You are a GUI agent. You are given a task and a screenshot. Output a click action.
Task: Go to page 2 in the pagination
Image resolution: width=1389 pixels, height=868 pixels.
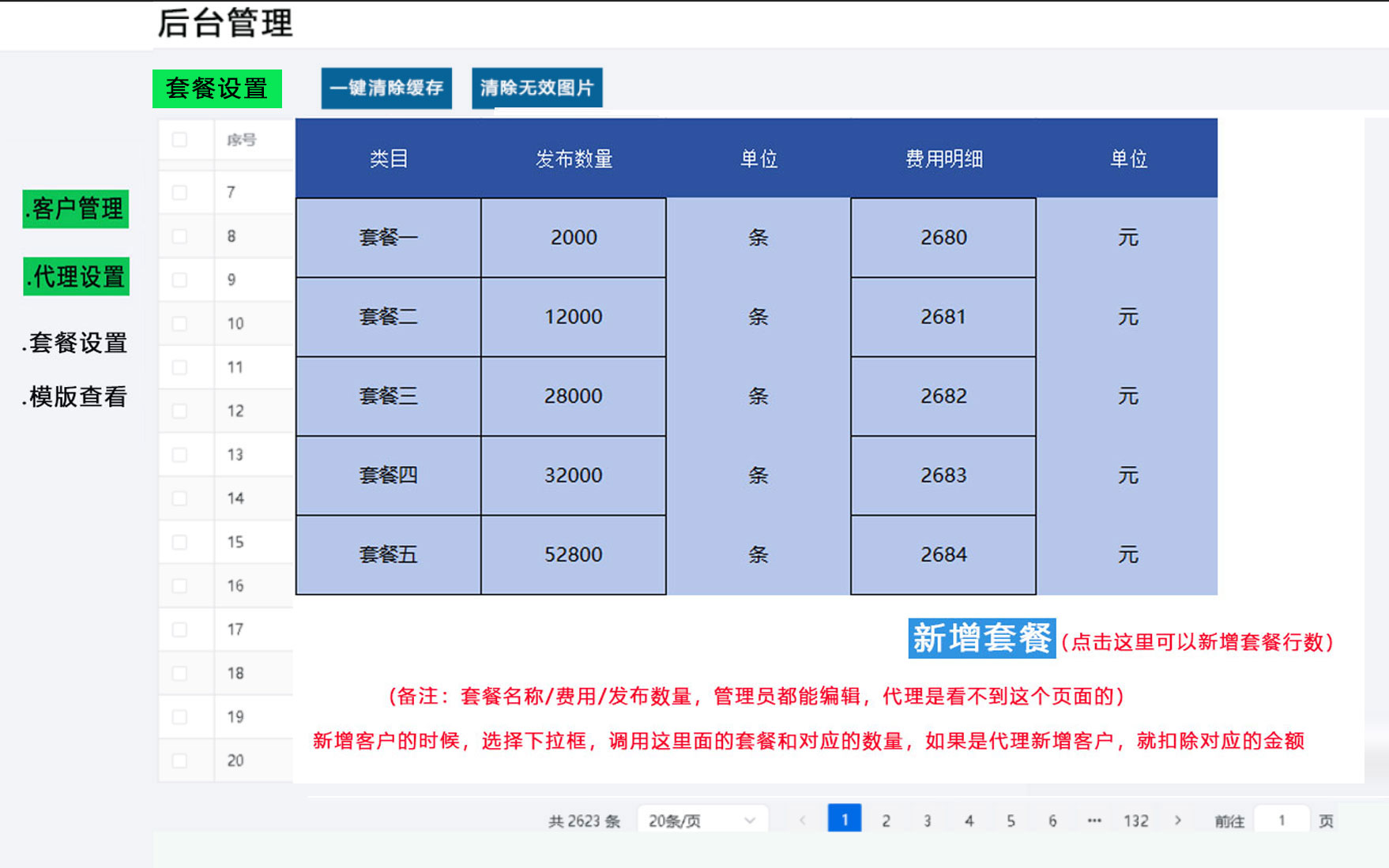click(x=886, y=821)
